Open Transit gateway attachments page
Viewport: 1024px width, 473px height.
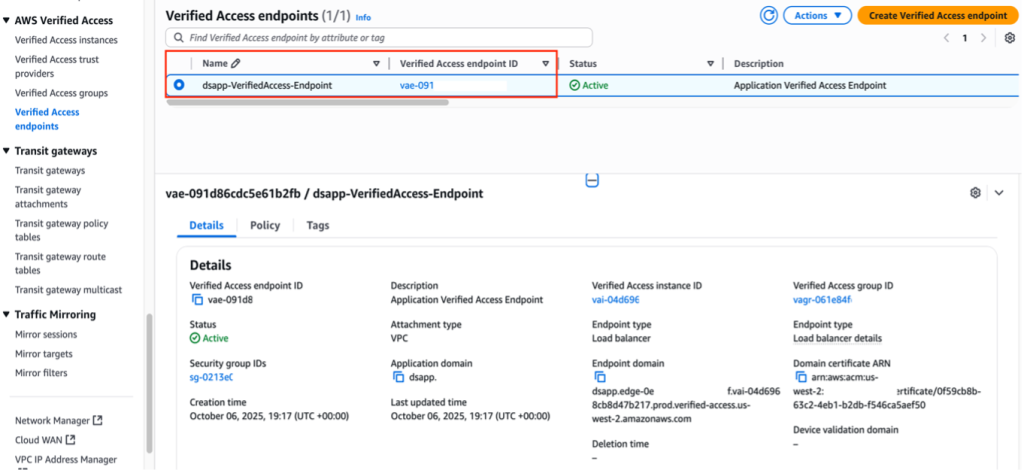point(48,197)
